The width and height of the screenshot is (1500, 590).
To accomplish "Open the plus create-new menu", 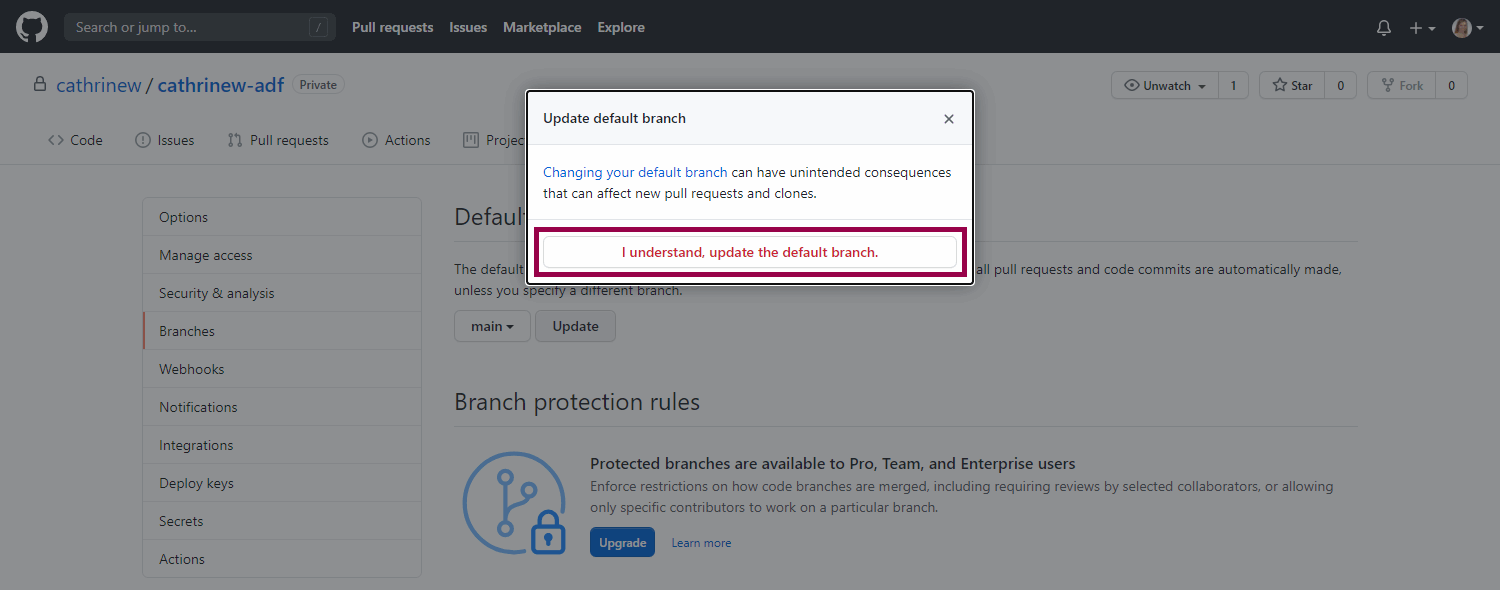I will [1422, 28].
